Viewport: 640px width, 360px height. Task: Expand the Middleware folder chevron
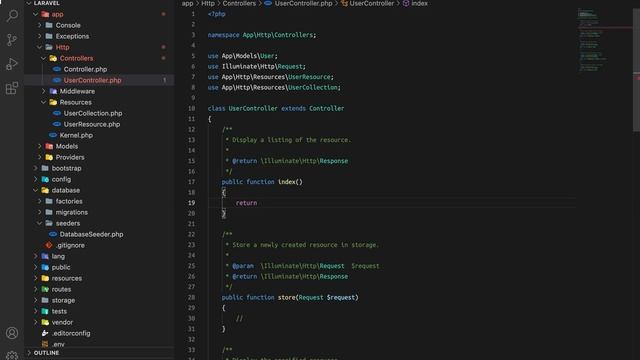click(x=44, y=91)
